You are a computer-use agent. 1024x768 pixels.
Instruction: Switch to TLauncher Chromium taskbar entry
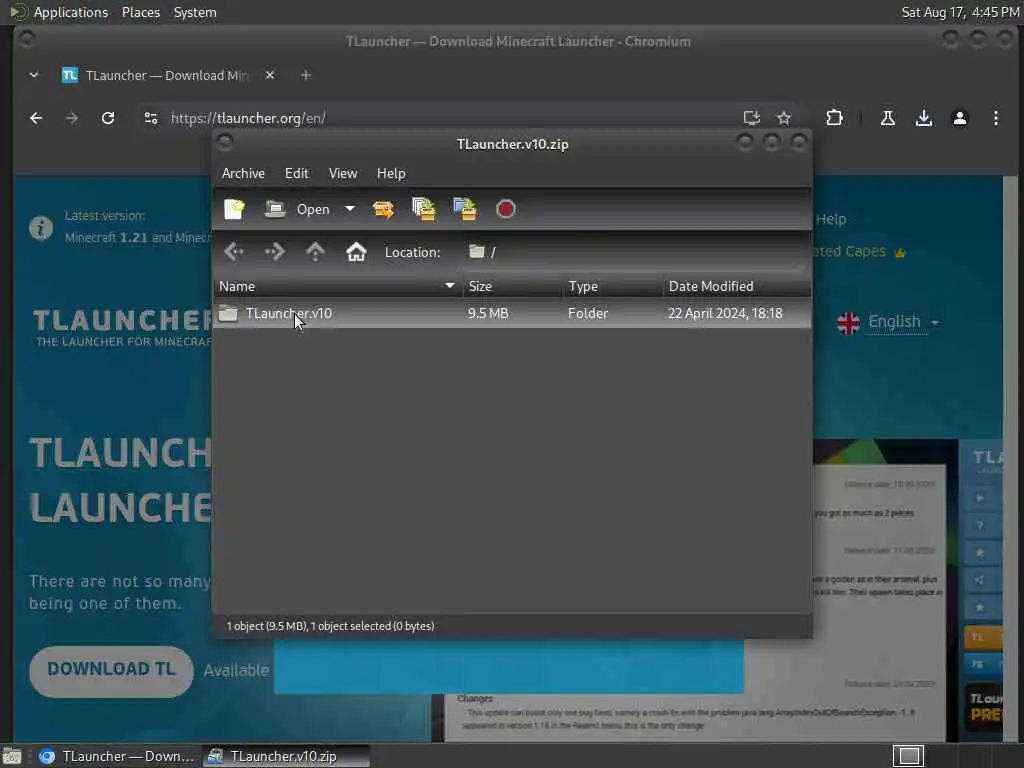116,756
